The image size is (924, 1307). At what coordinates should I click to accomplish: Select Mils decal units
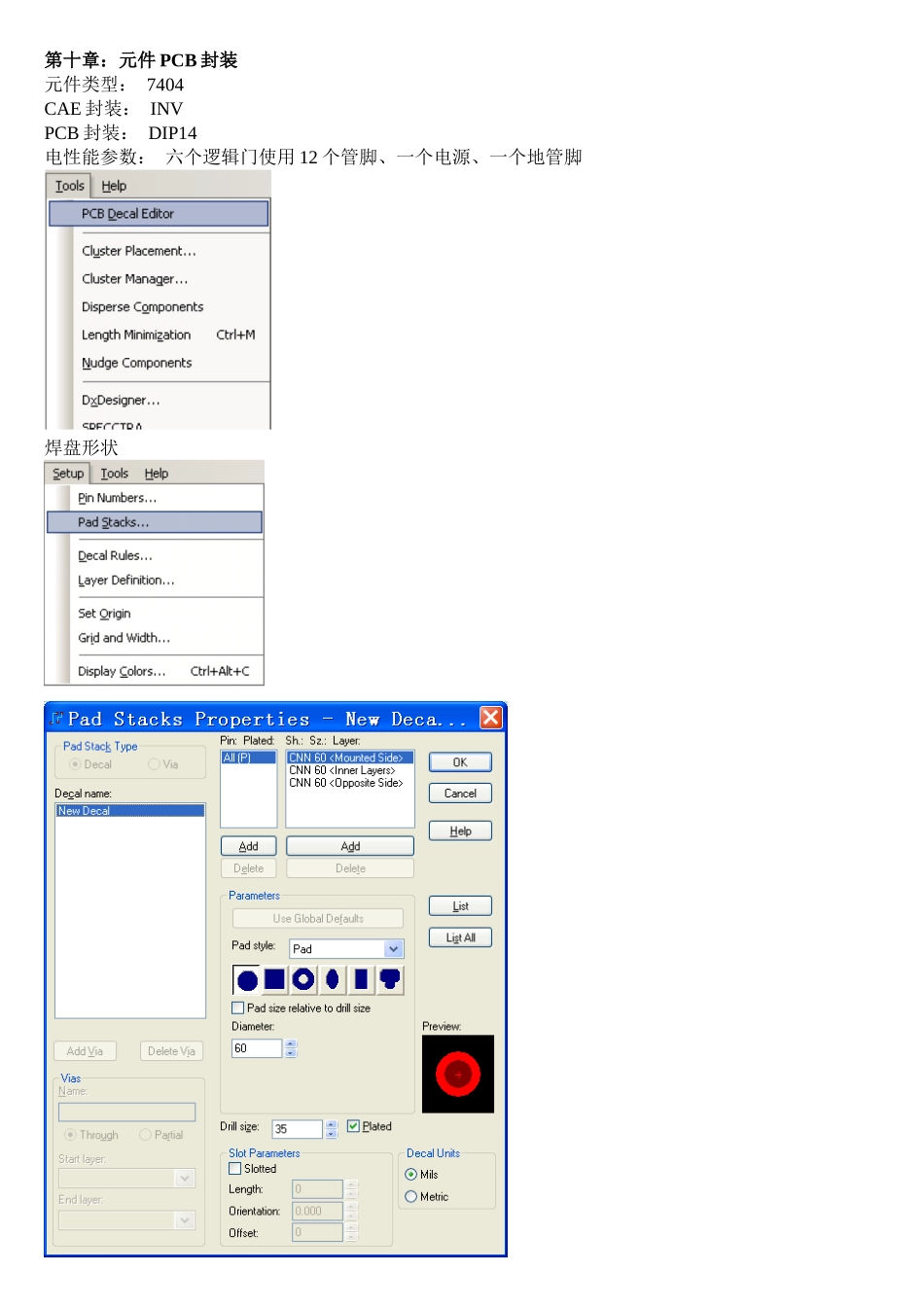coord(410,1175)
